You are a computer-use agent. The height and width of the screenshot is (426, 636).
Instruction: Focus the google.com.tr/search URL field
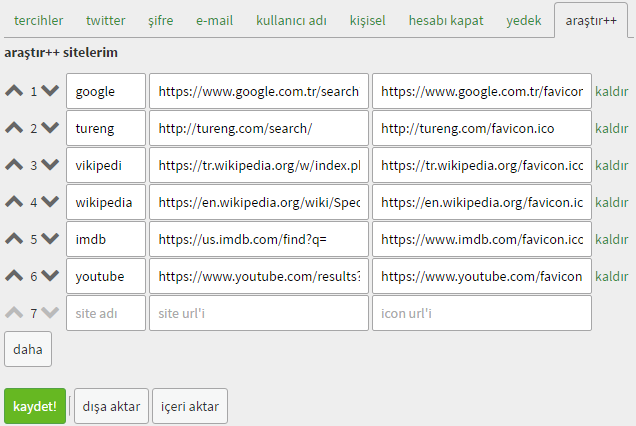[x=259, y=91]
